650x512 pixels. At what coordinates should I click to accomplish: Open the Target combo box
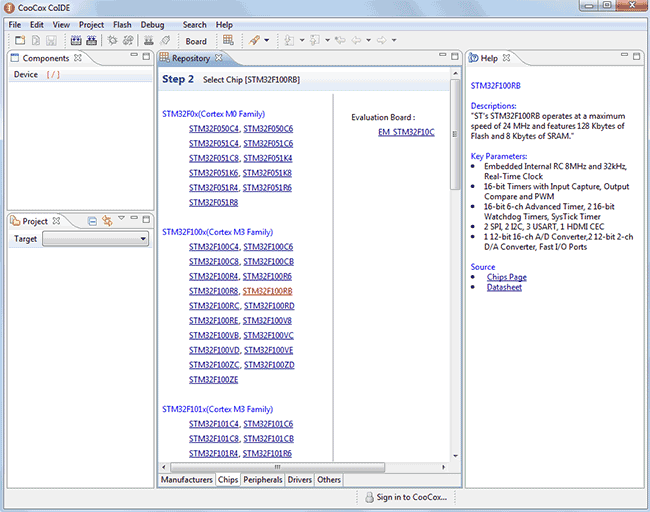pos(96,239)
